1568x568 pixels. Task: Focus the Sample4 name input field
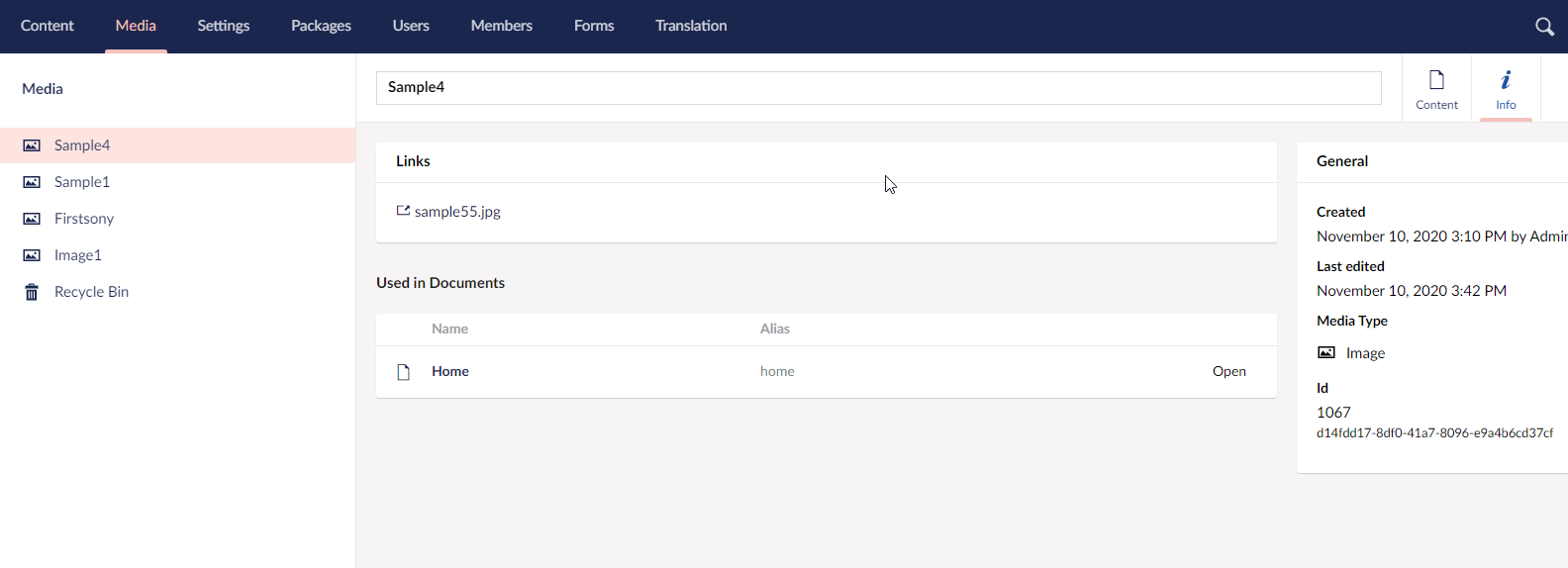click(x=879, y=87)
